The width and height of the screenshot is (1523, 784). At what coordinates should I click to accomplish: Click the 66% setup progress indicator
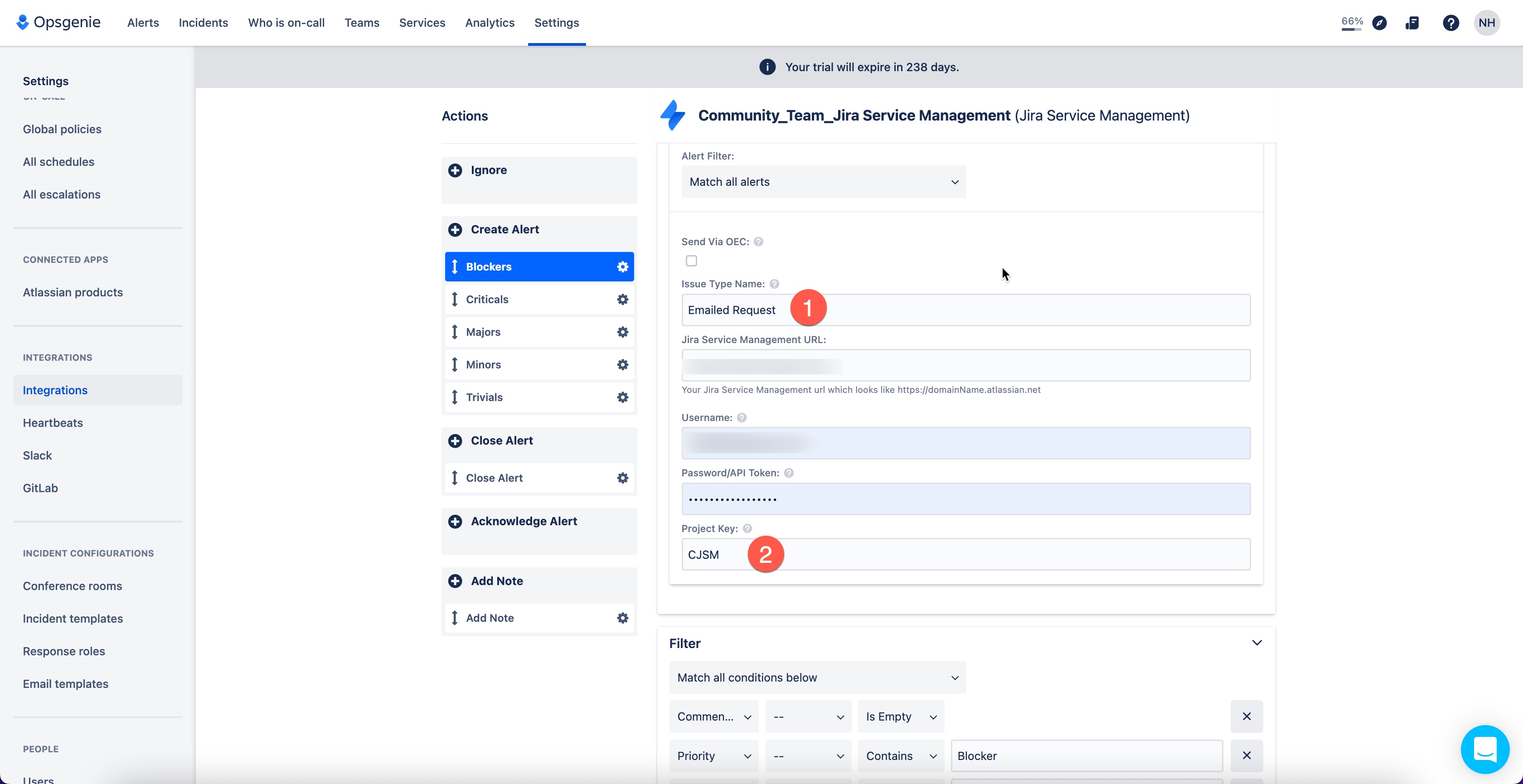[1352, 23]
